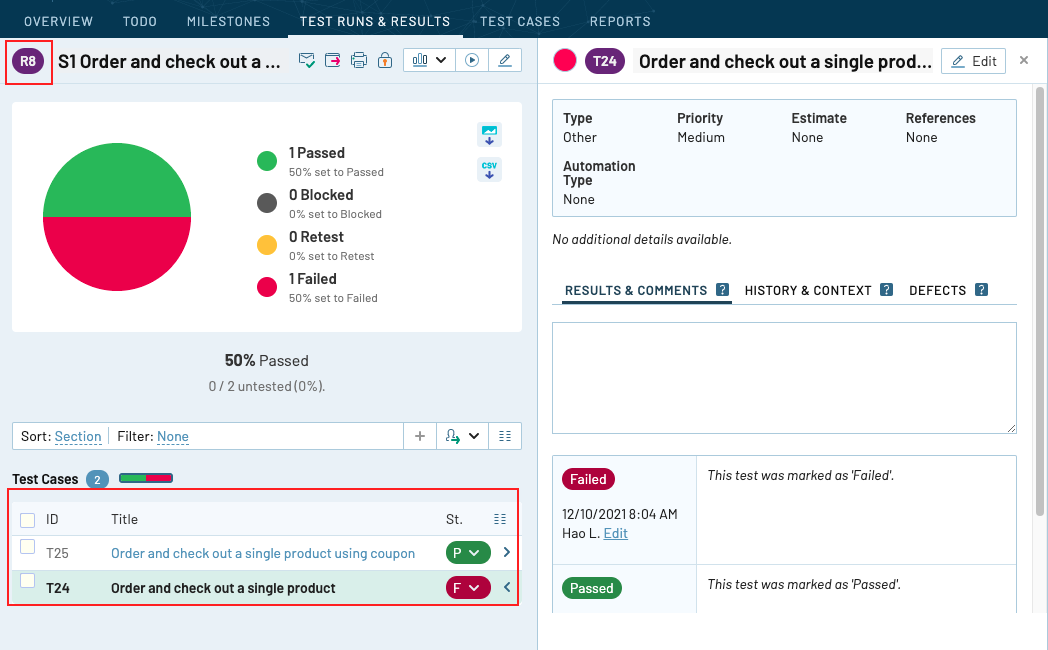This screenshot has height=650, width=1048.
Task: Click the export run icon with pink arrow
Action: (x=334, y=60)
